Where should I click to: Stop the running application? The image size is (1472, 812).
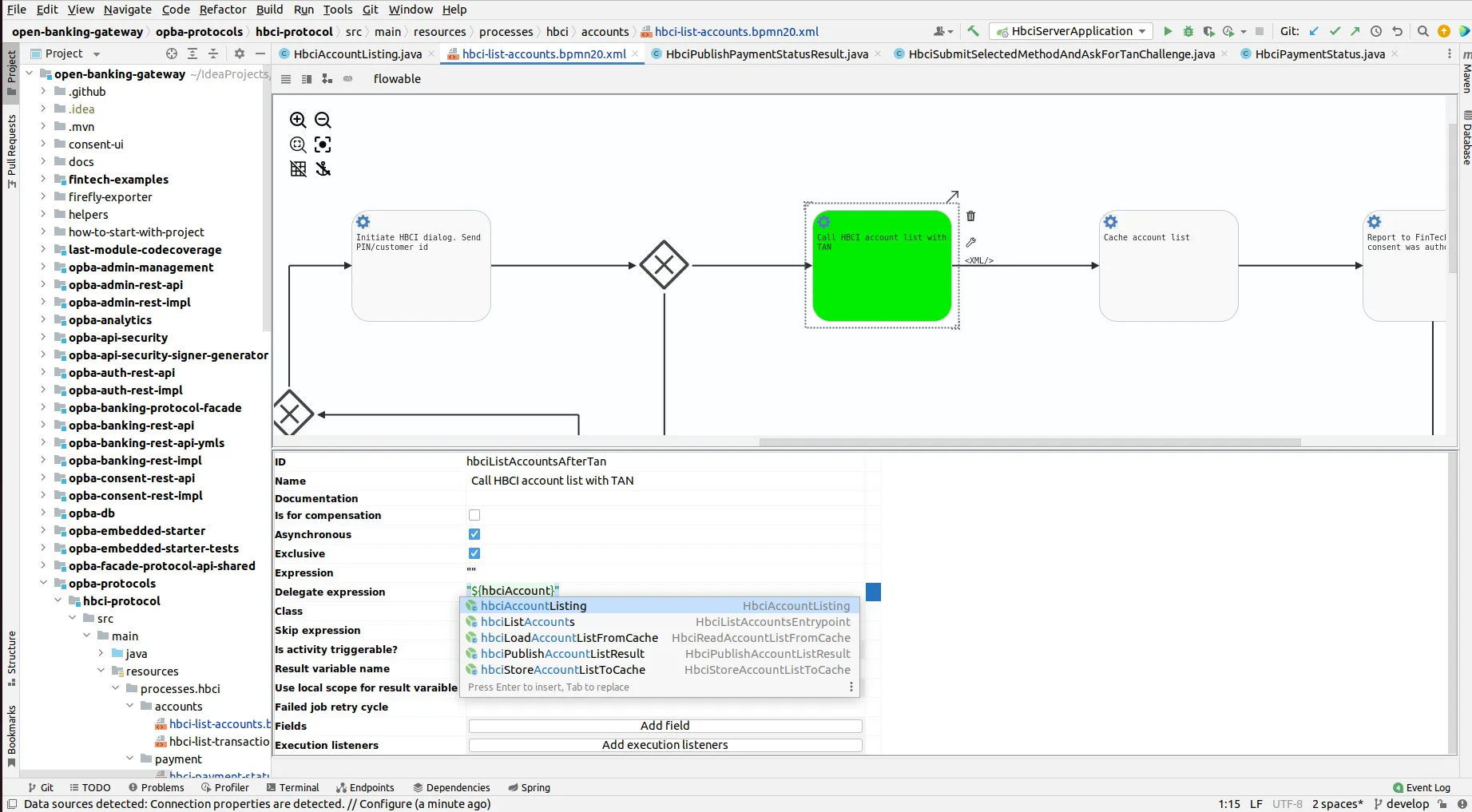(1260, 31)
